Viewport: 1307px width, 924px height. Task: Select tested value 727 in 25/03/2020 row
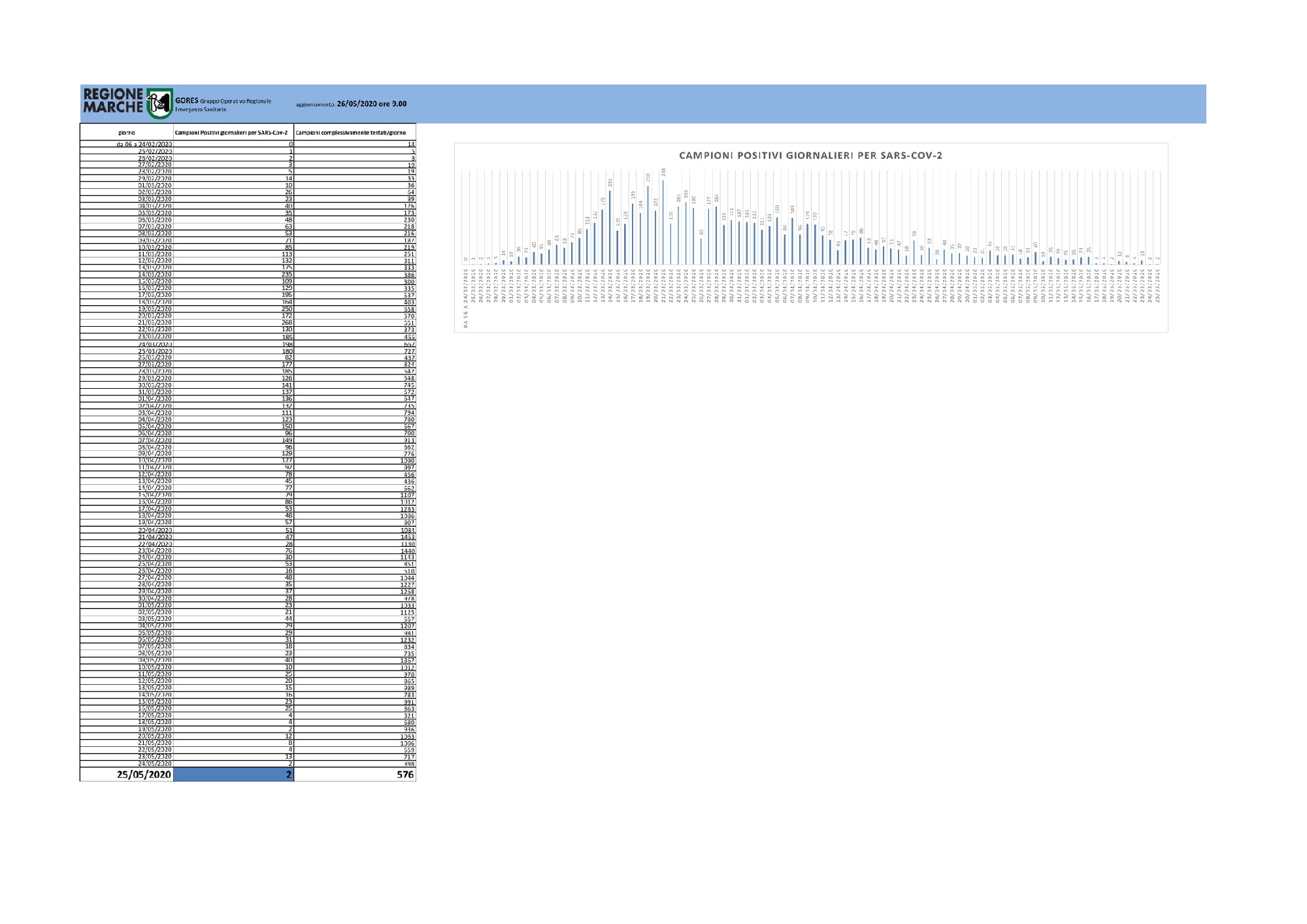click(409, 352)
